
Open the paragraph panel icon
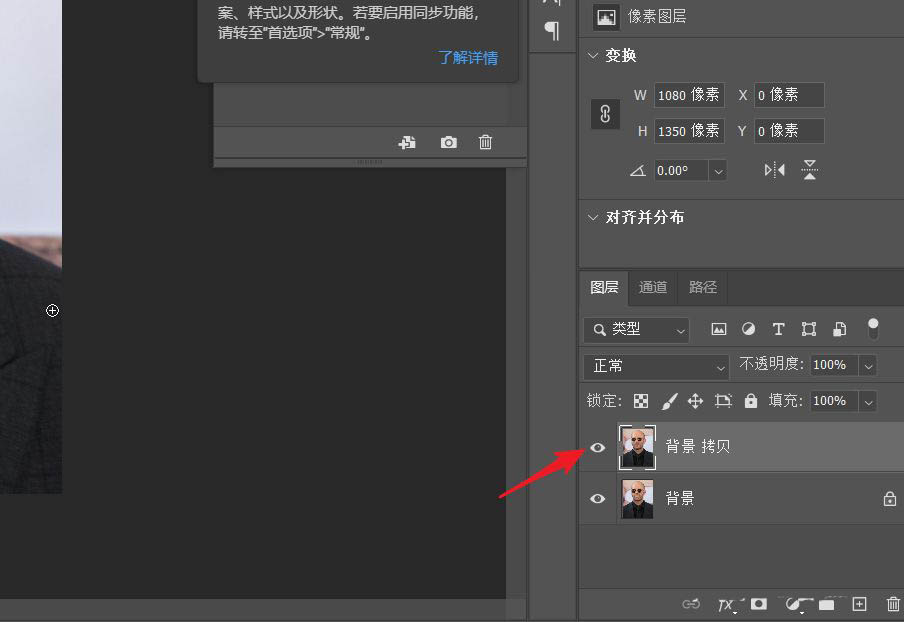[552, 31]
